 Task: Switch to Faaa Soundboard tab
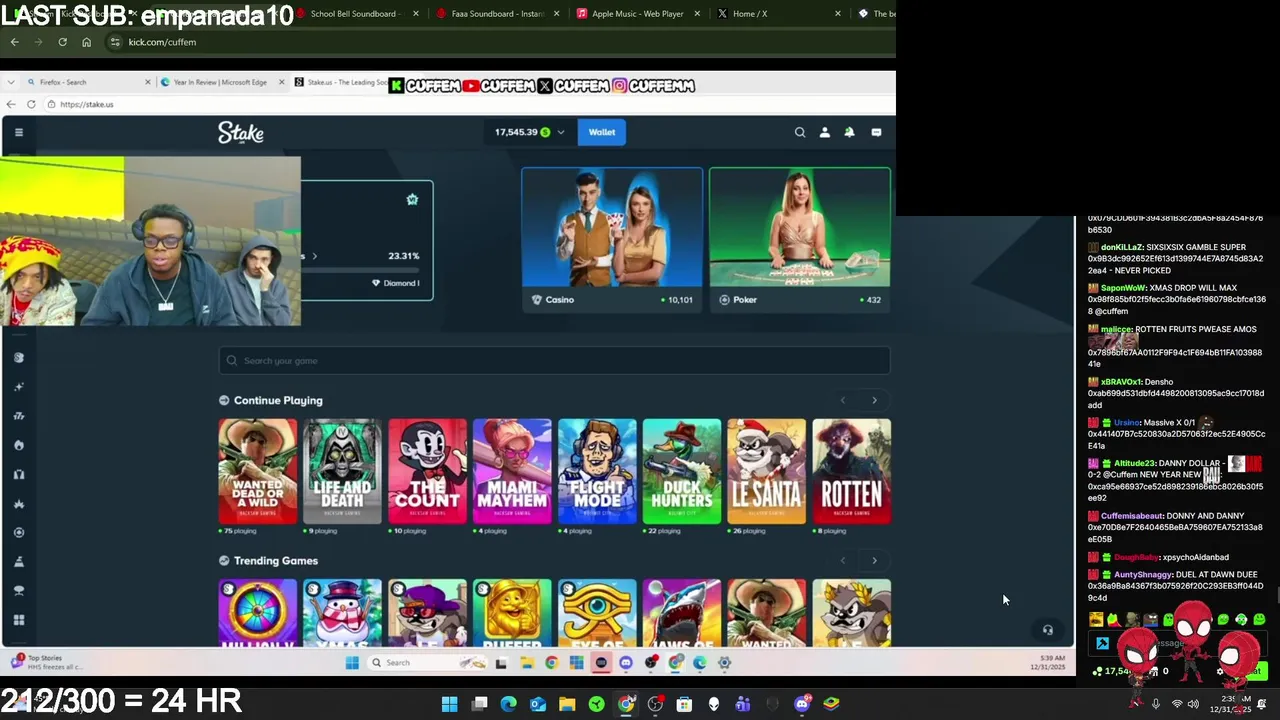point(497,14)
